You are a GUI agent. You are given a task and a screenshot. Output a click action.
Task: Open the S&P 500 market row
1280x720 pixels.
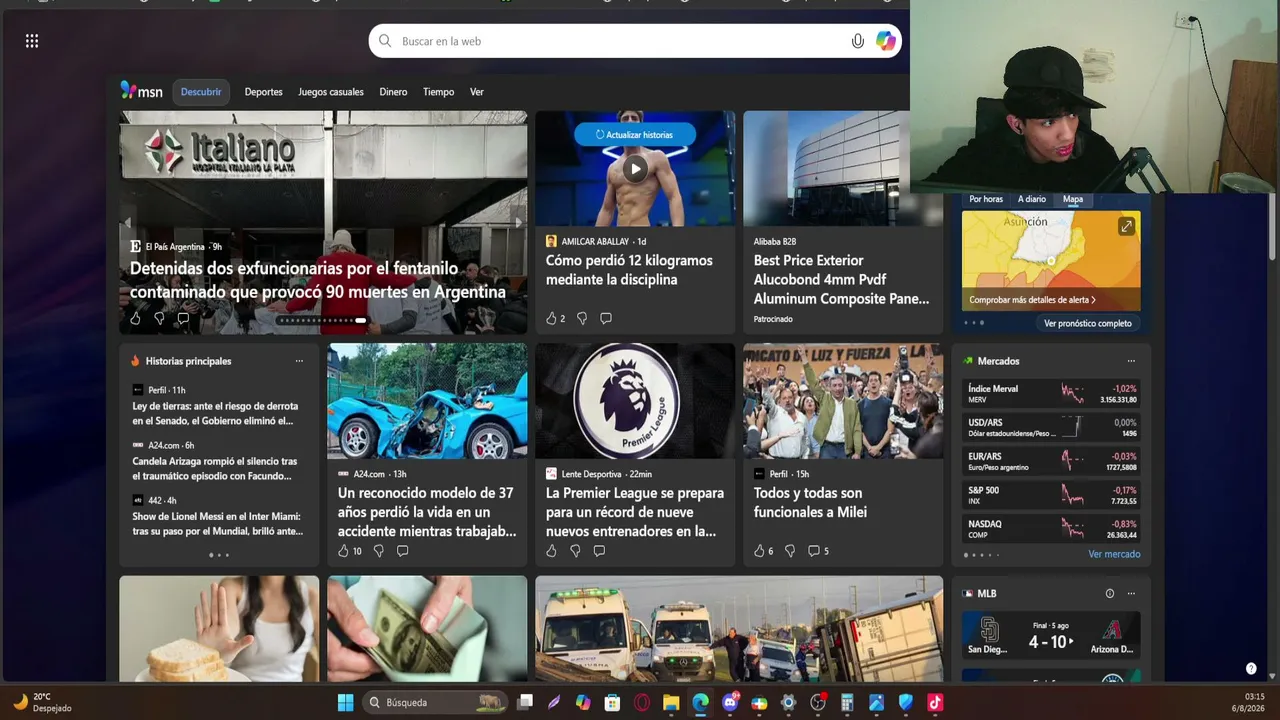(x=1052, y=496)
